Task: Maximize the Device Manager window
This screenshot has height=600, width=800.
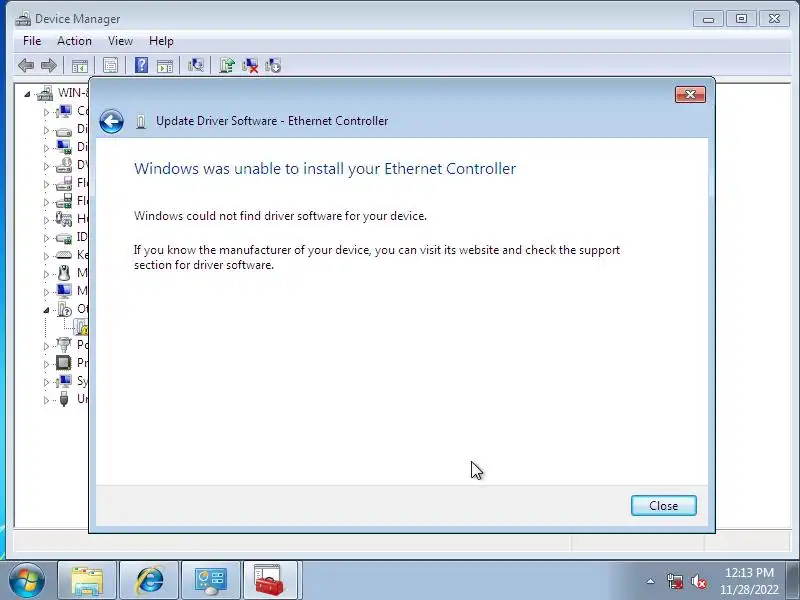Action: point(742,19)
